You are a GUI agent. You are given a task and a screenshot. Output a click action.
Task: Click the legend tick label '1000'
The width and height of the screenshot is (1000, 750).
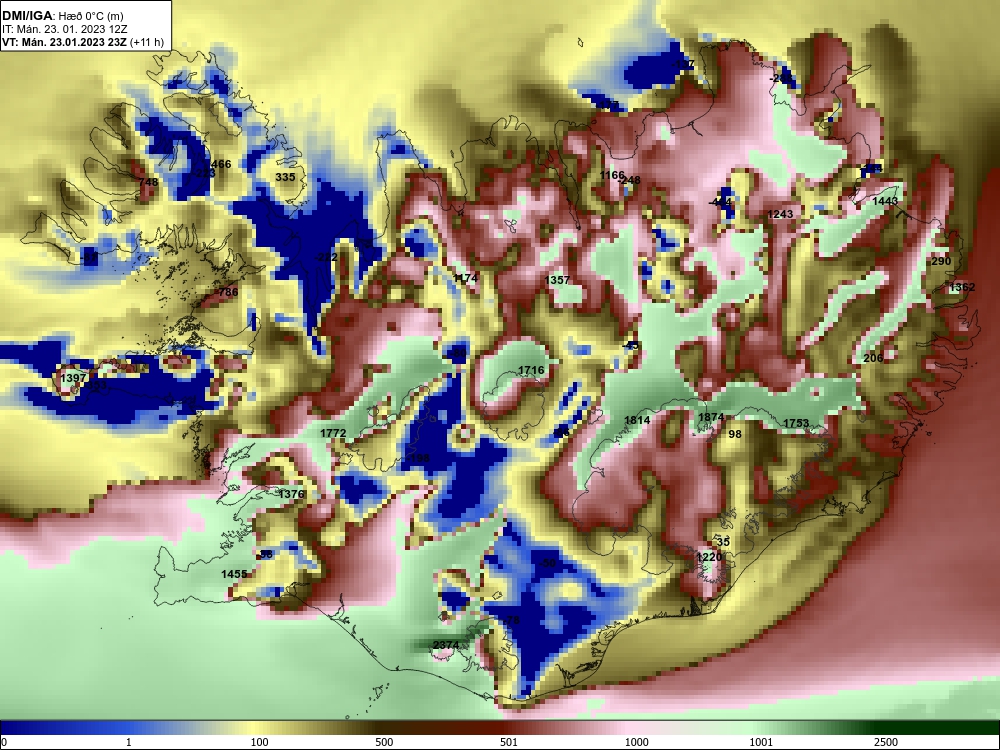(636, 742)
